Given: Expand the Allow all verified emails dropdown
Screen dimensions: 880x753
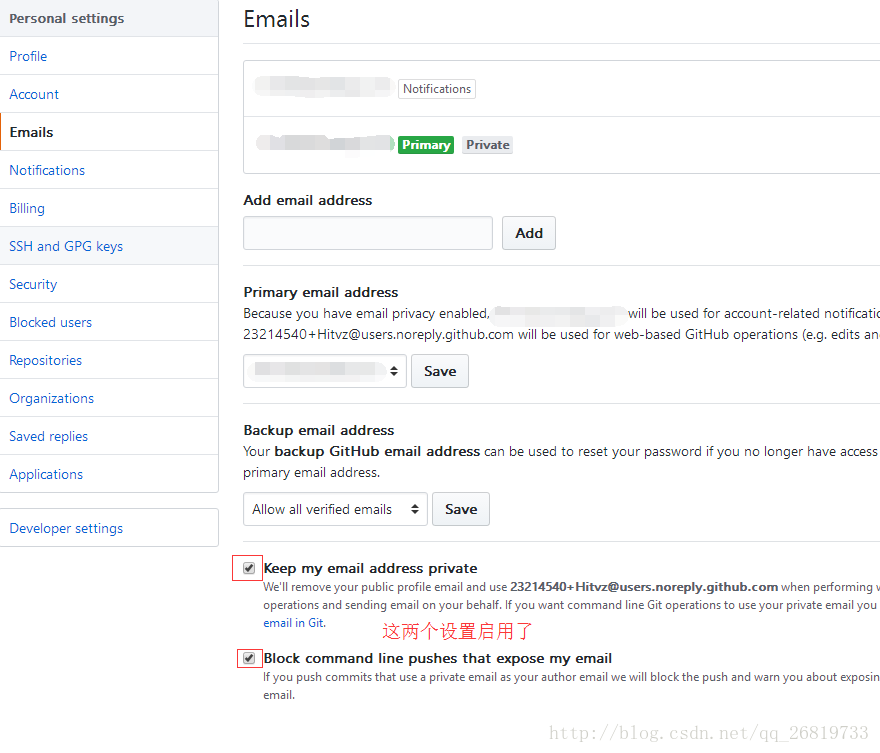Looking at the screenshot, I should 335,509.
